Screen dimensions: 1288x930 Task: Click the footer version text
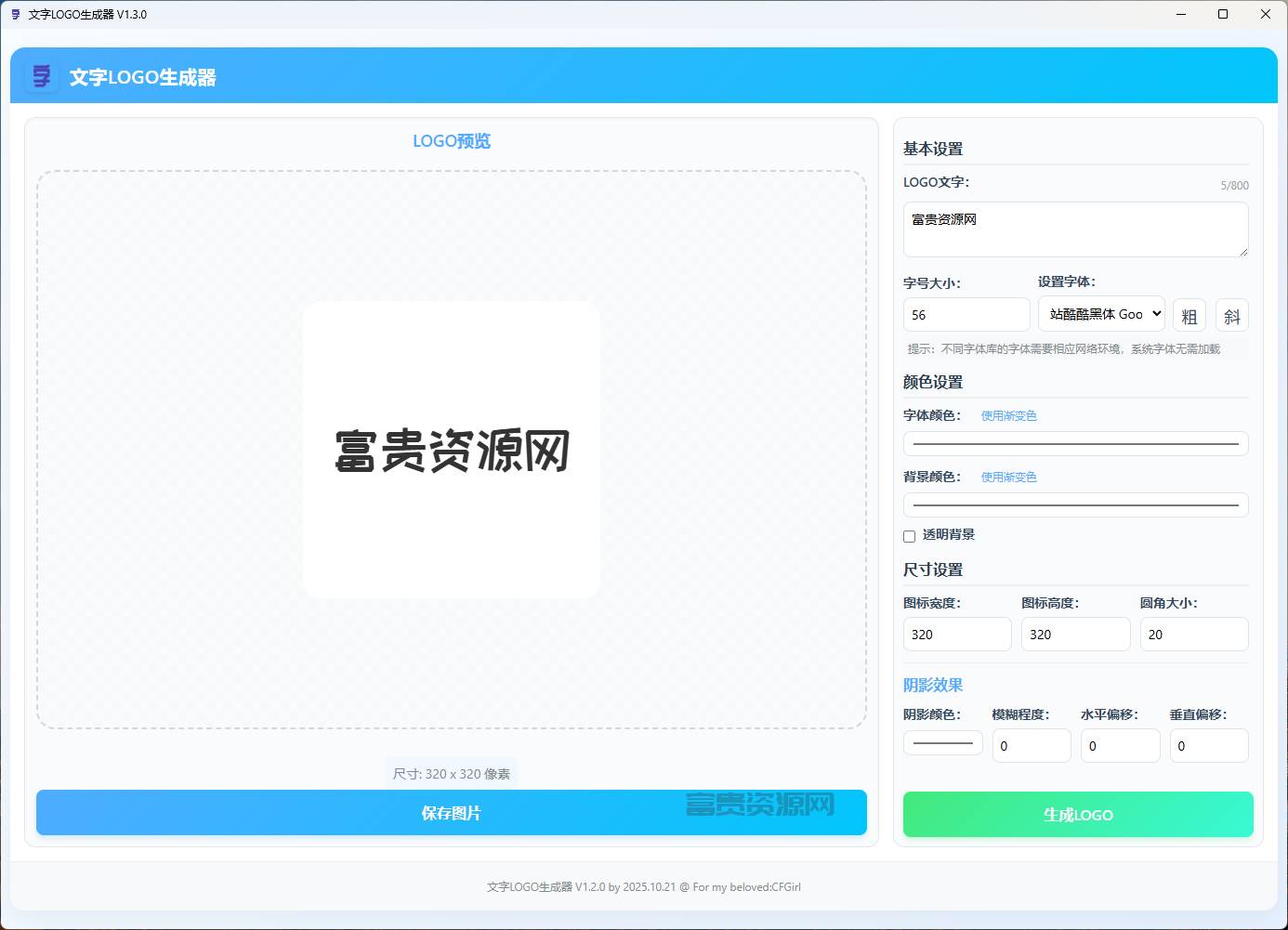point(644,887)
